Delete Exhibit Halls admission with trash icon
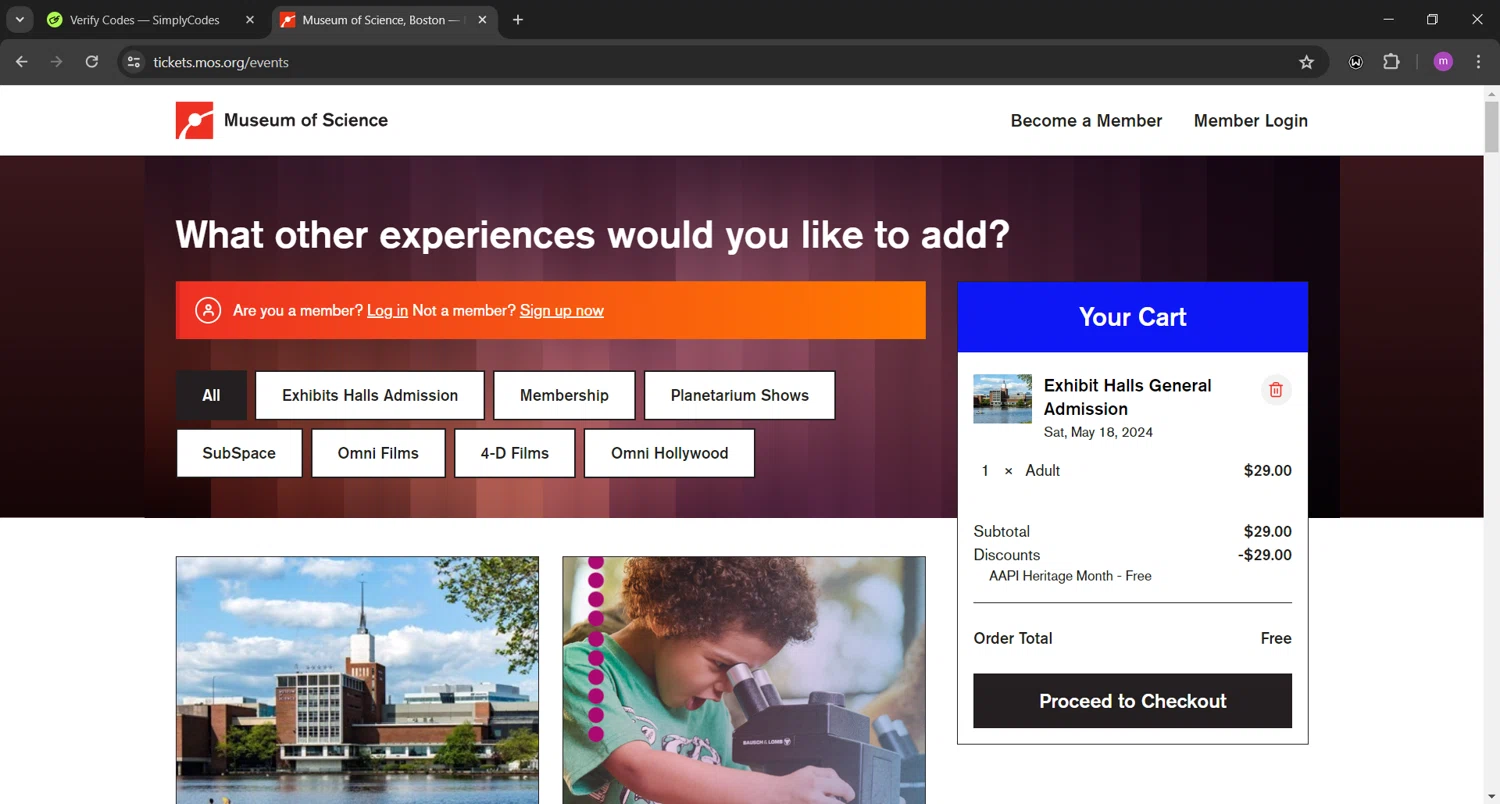 1276,390
